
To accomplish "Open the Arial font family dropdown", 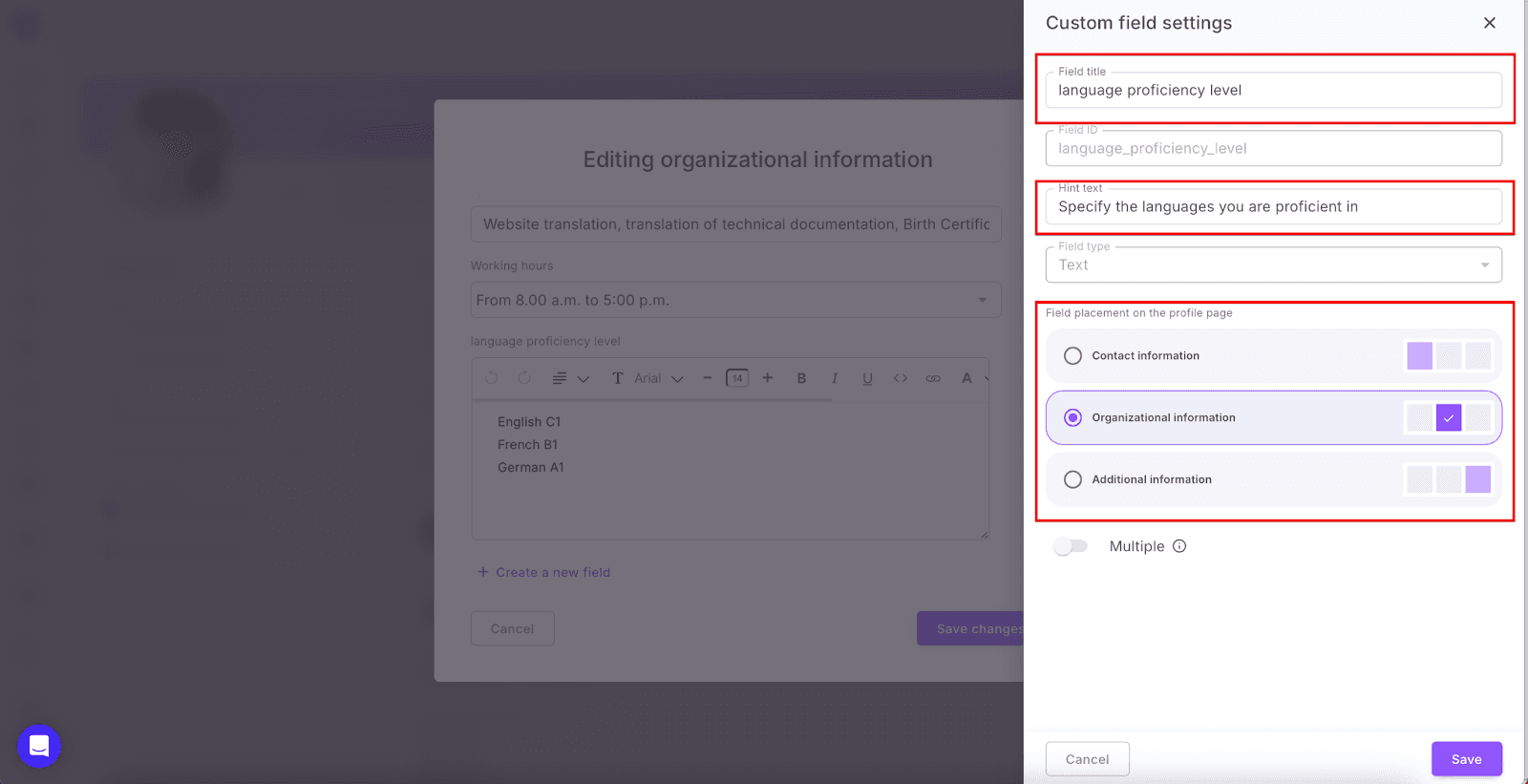I will (659, 378).
